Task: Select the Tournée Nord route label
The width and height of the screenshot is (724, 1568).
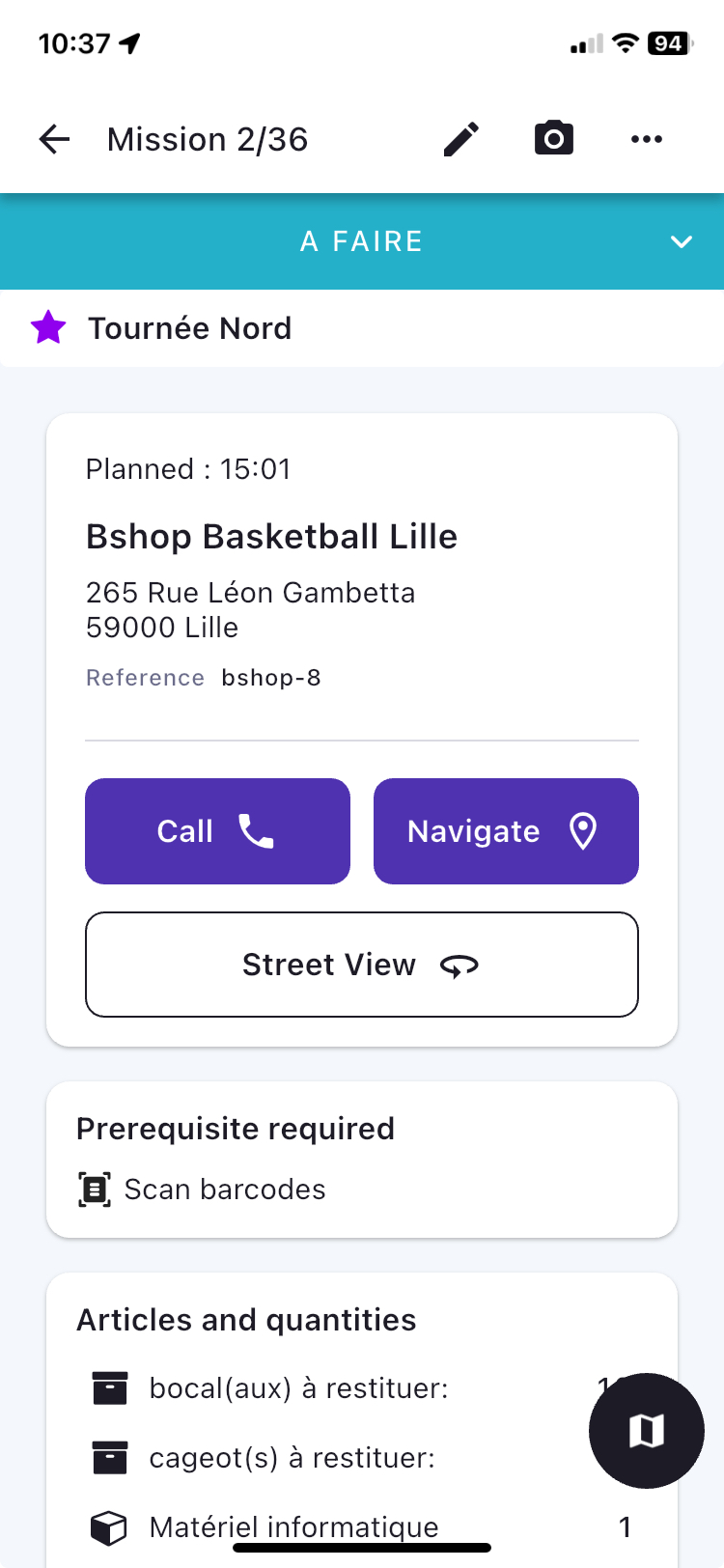Action: click(x=190, y=328)
